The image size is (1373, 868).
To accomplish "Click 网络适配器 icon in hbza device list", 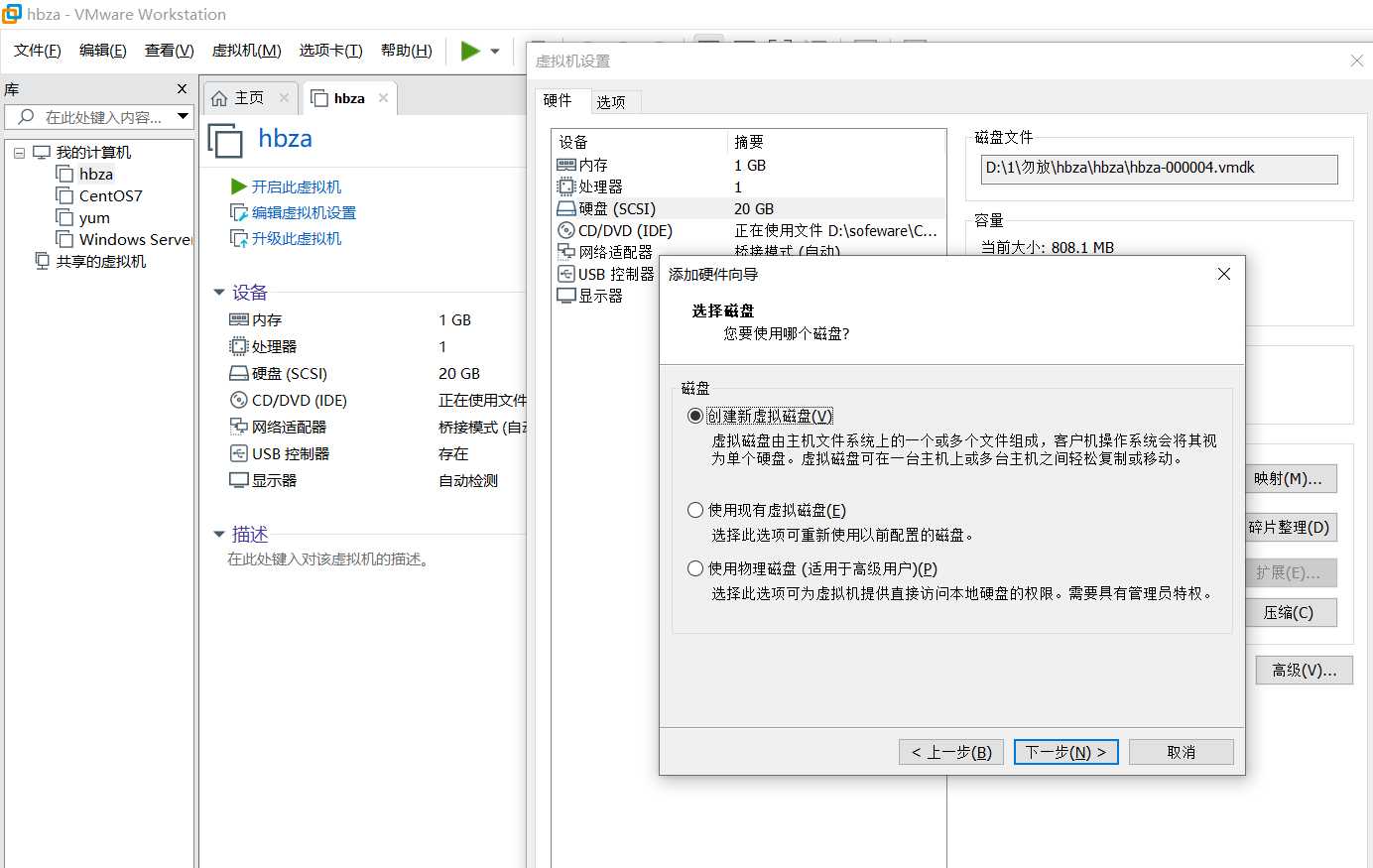I will [x=238, y=427].
